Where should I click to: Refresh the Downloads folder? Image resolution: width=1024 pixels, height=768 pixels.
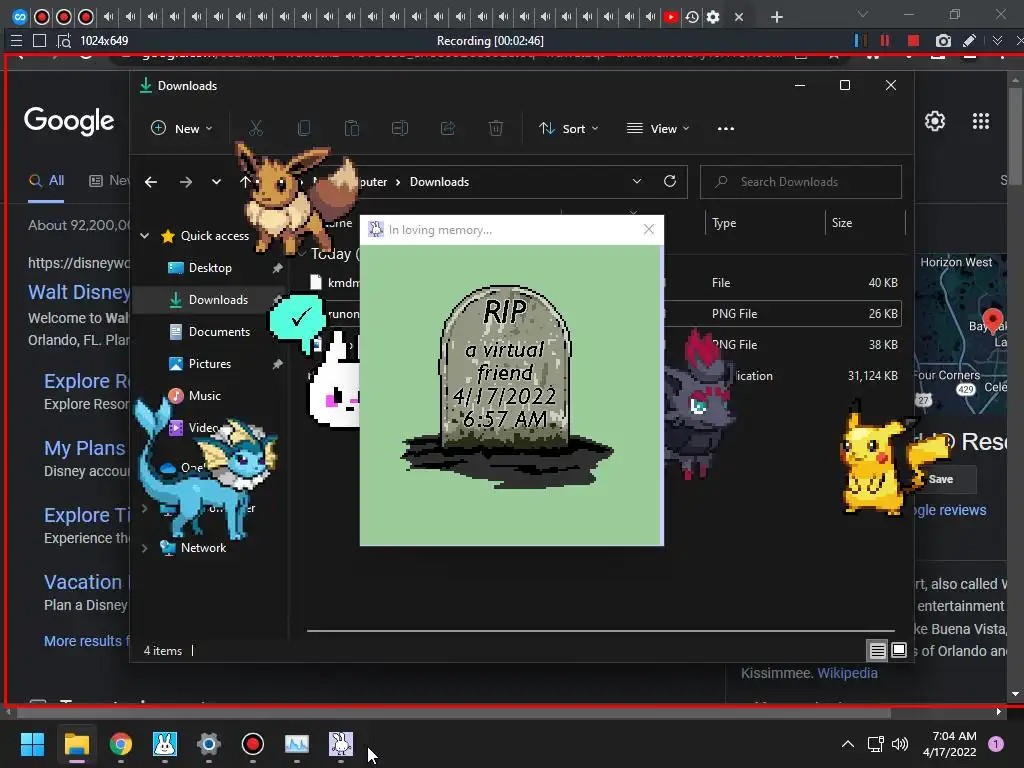670,182
